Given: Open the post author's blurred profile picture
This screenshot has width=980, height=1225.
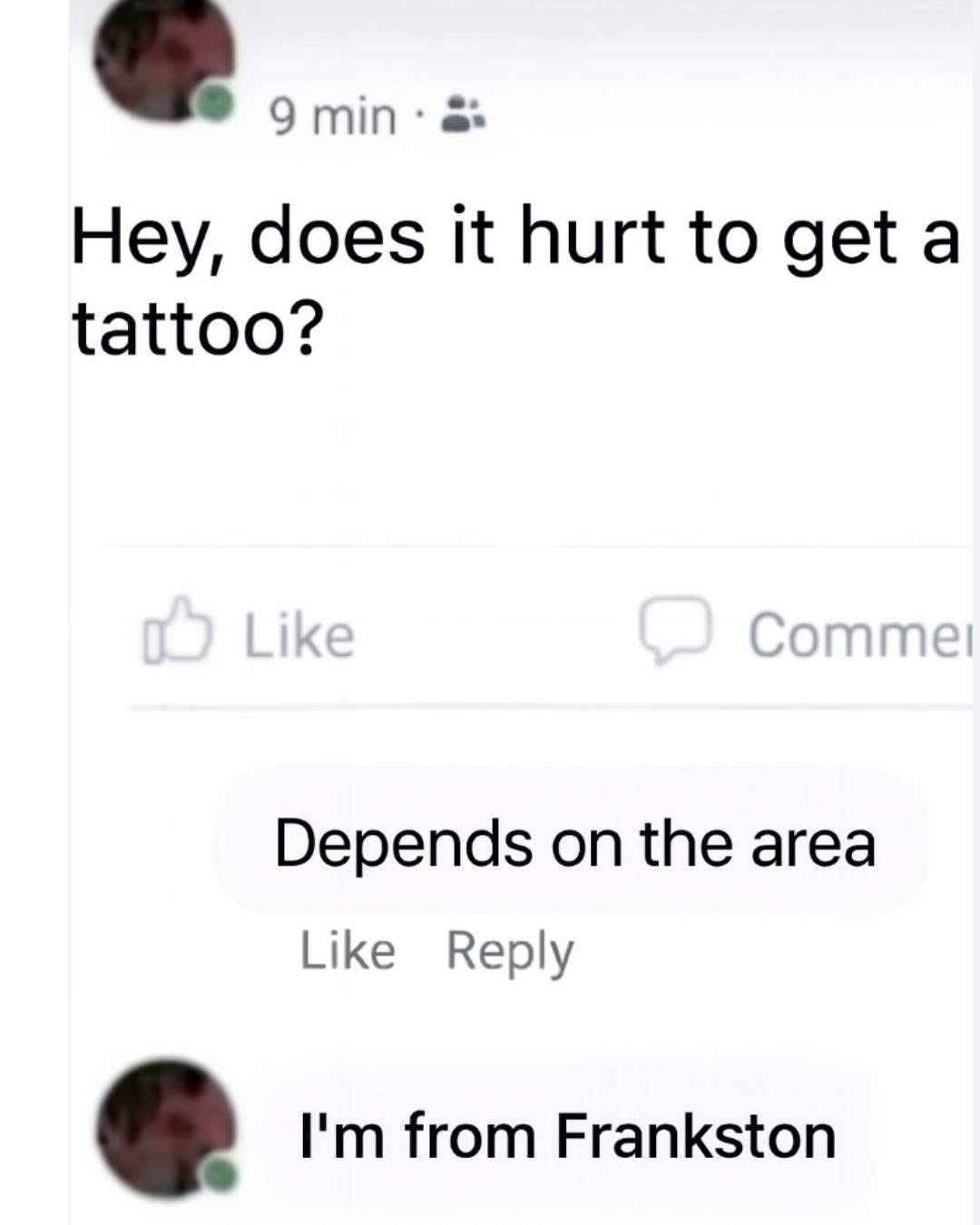Looking at the screenshot, I should pos(163,59).
